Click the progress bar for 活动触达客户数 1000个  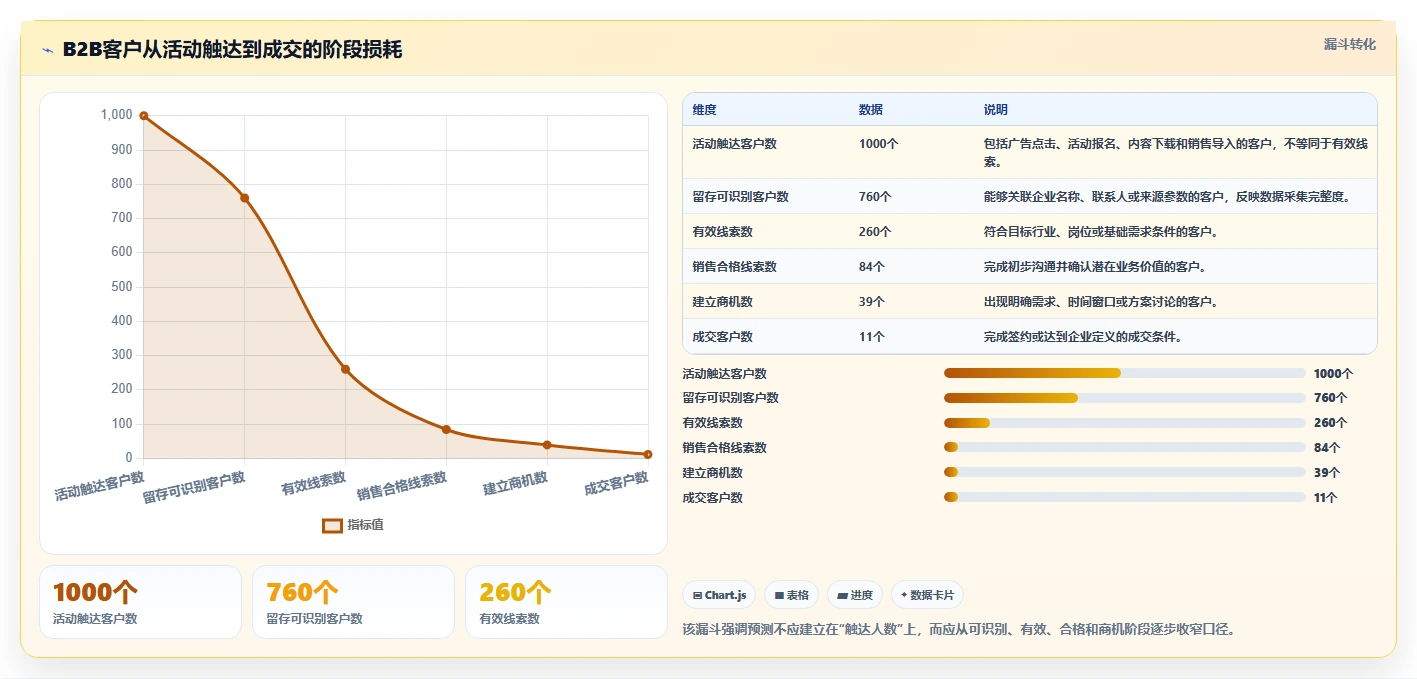[x=1124, y=373]
